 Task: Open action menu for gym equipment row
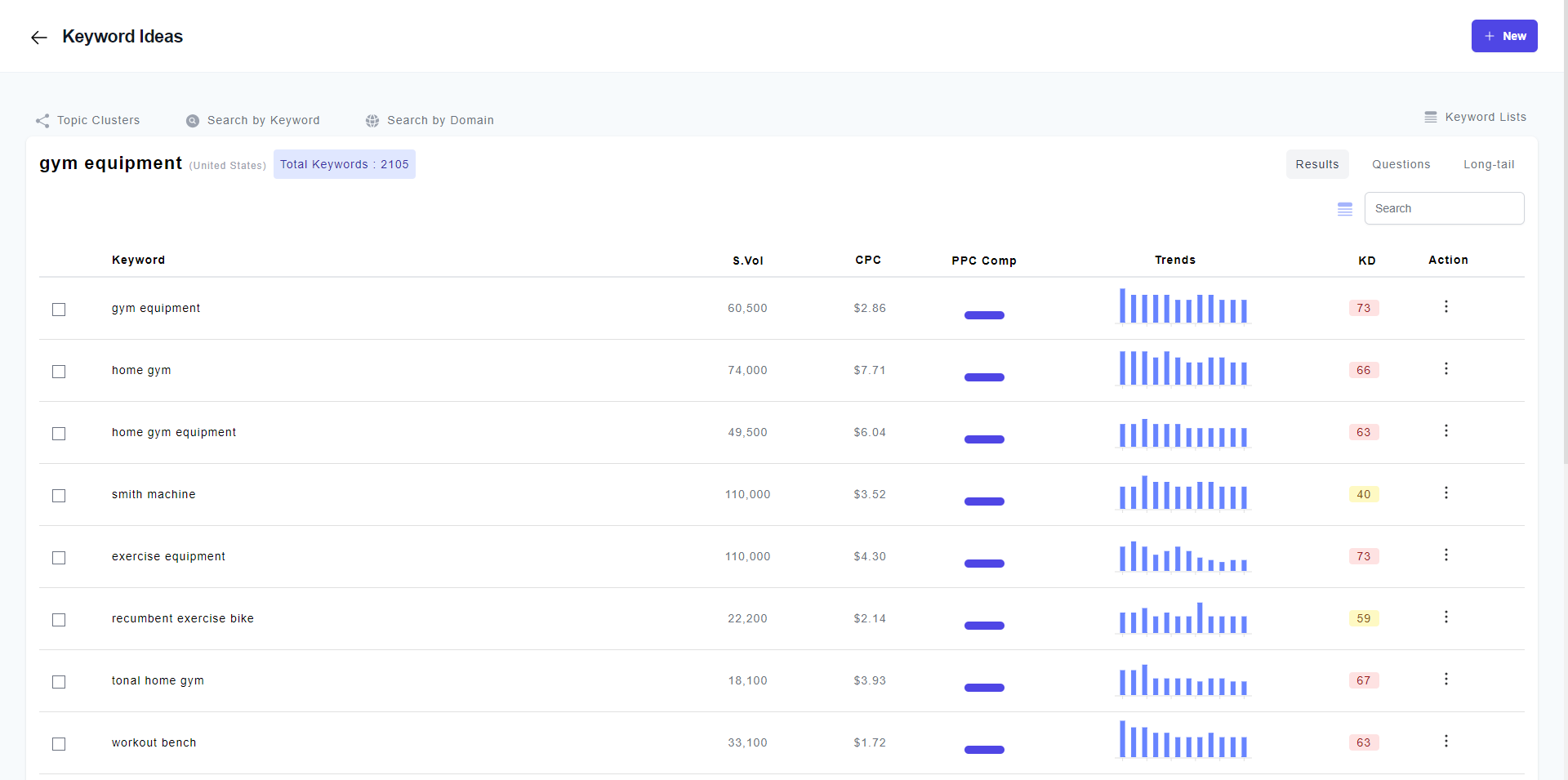click(1445, 306)
